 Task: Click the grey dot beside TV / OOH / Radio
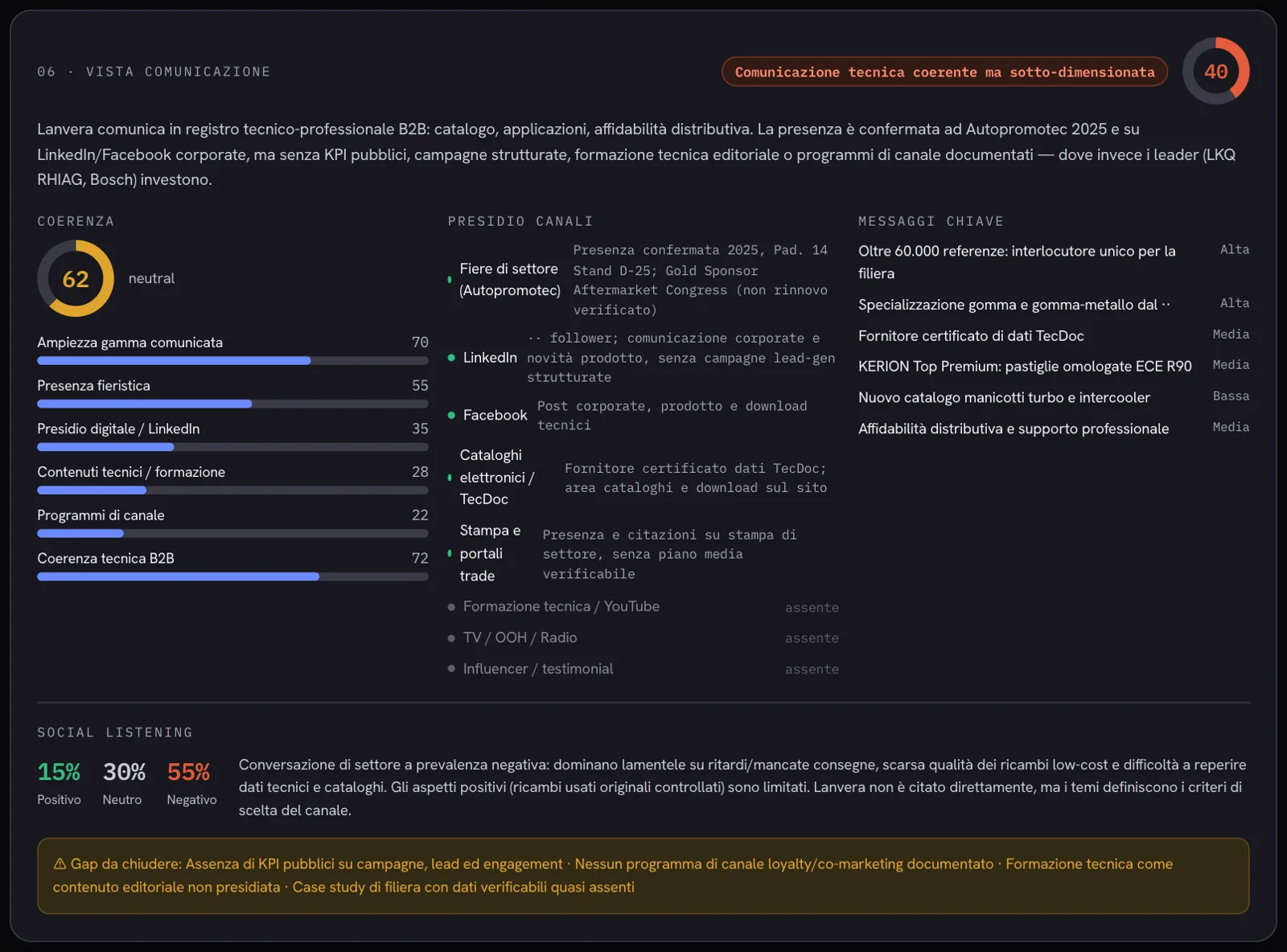click(451, 638)
